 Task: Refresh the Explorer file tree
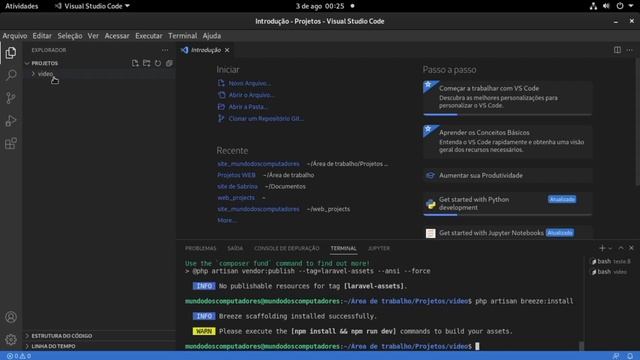[158, 63]
